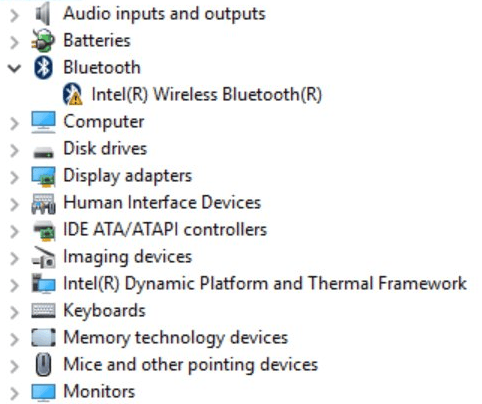Click the Disk drives icon
Screen dimensions: 482x404
tap(43, 153)
